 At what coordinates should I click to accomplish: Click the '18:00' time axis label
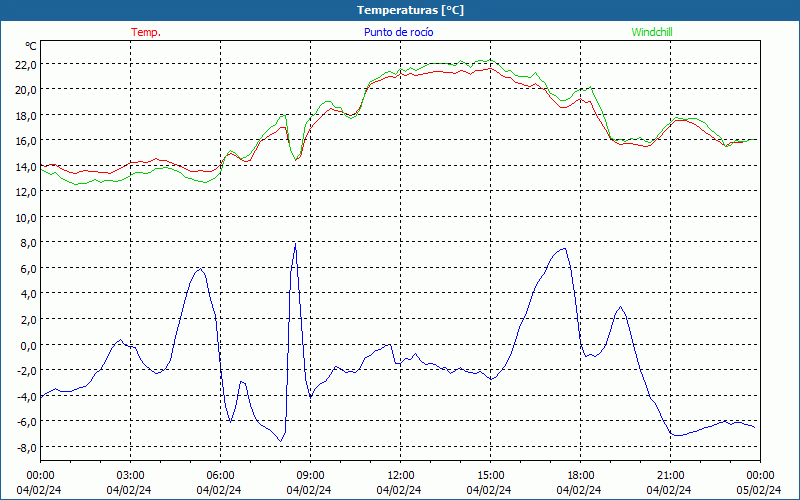point(581,476)
